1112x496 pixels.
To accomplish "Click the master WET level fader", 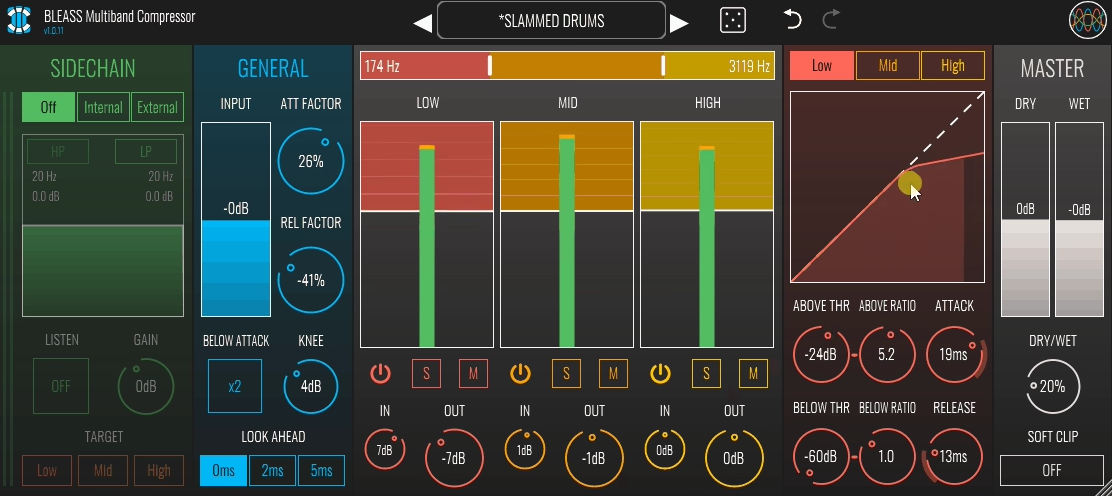I will click(1079, 219).
